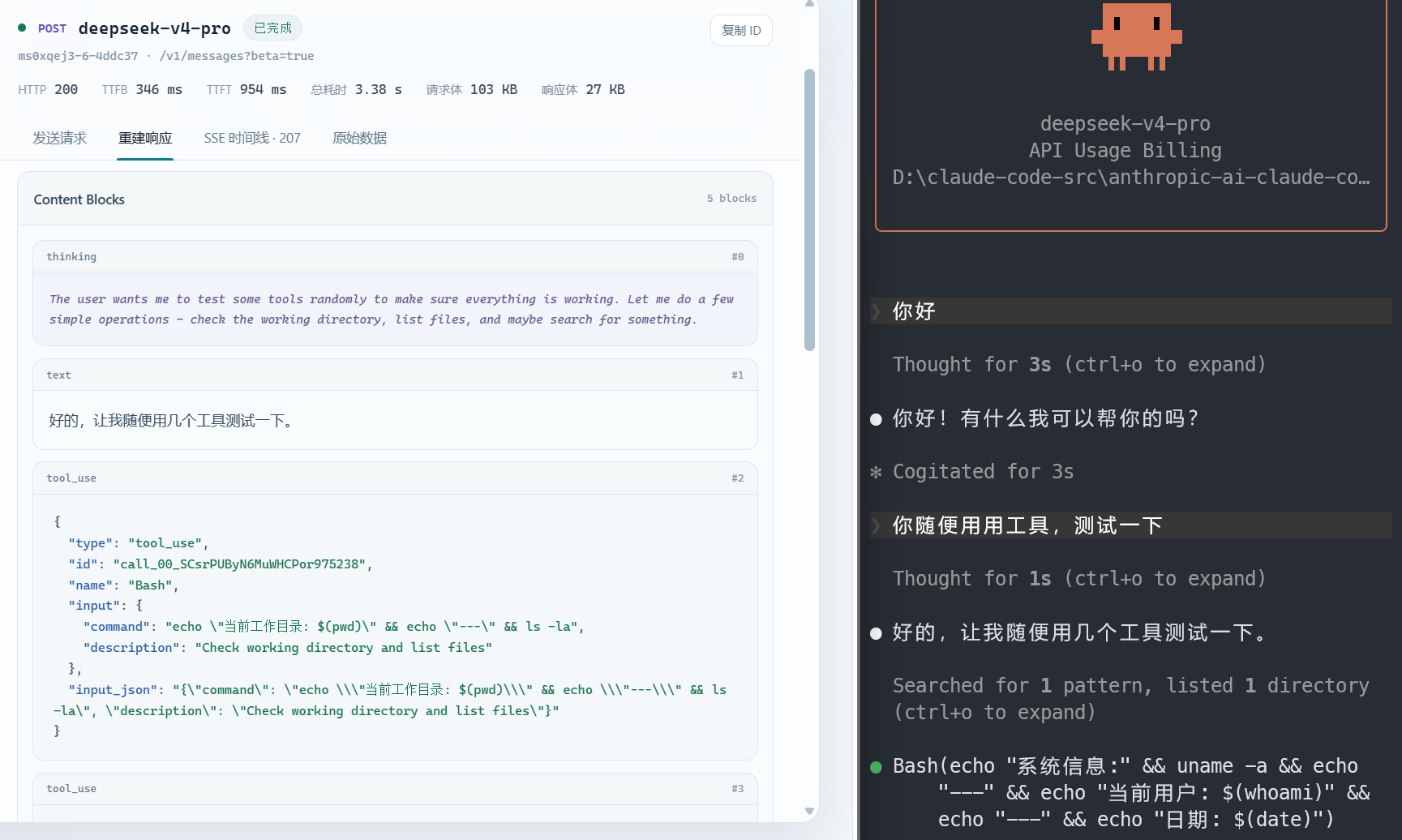Click the TTFB 346 ms metric
Viewport: 1402px width, 840px height.
pyautogui.click(x=142, y=89)
